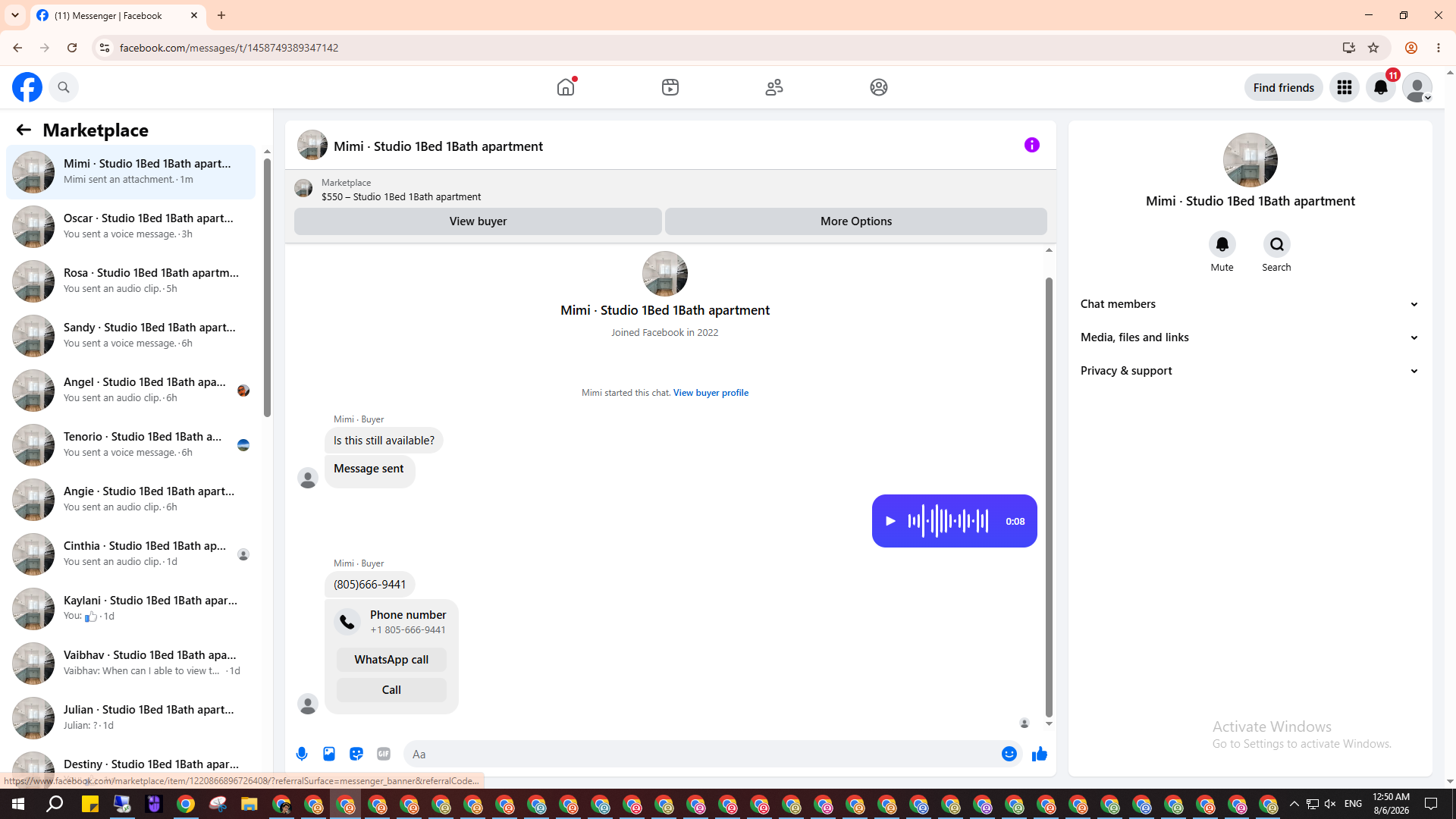Click the listing thumbnail in details panel
The width and height of the screenshot is (1456, 819).
tap(1250, 160)
